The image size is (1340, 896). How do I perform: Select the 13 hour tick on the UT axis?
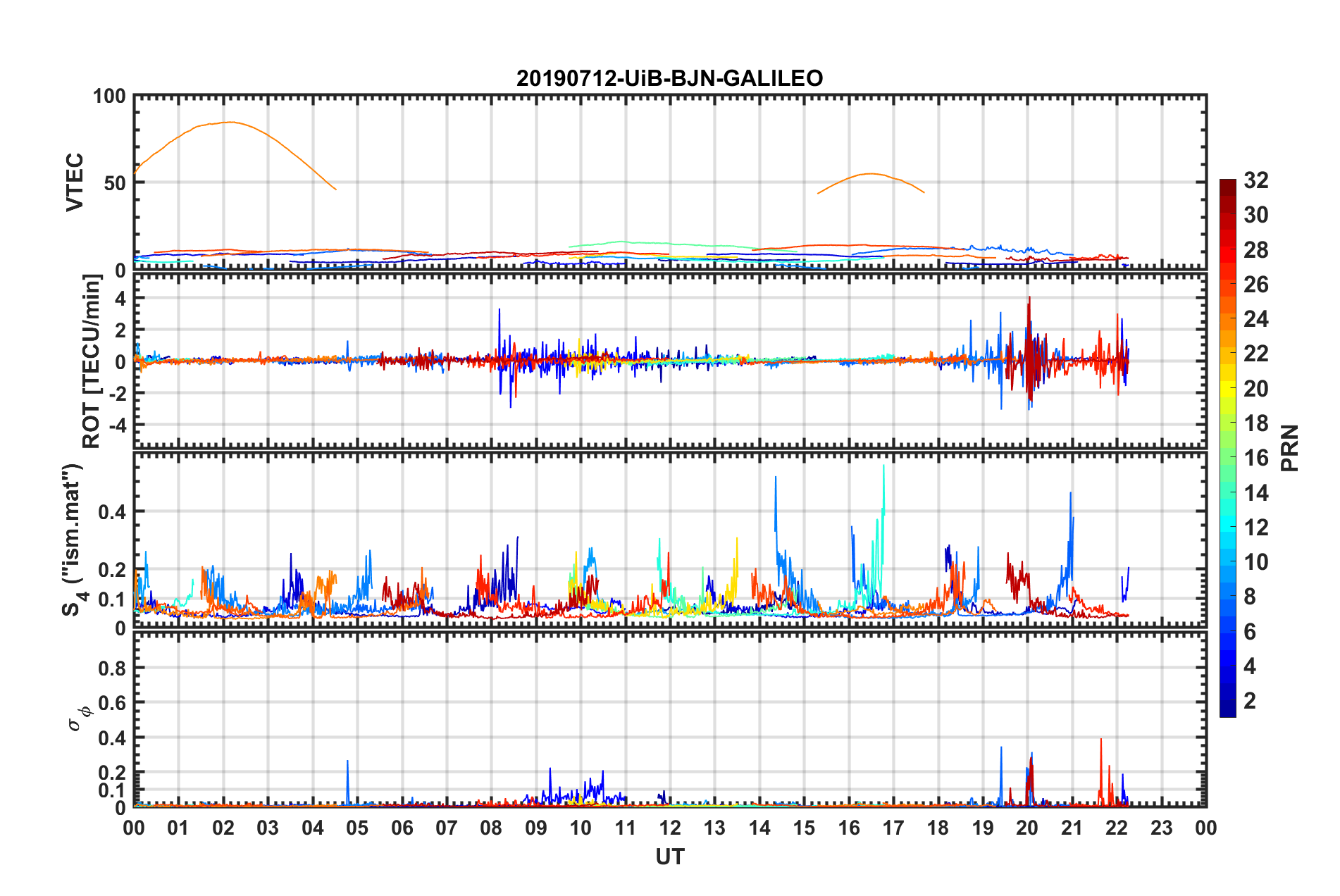click(x=714, y=828)
